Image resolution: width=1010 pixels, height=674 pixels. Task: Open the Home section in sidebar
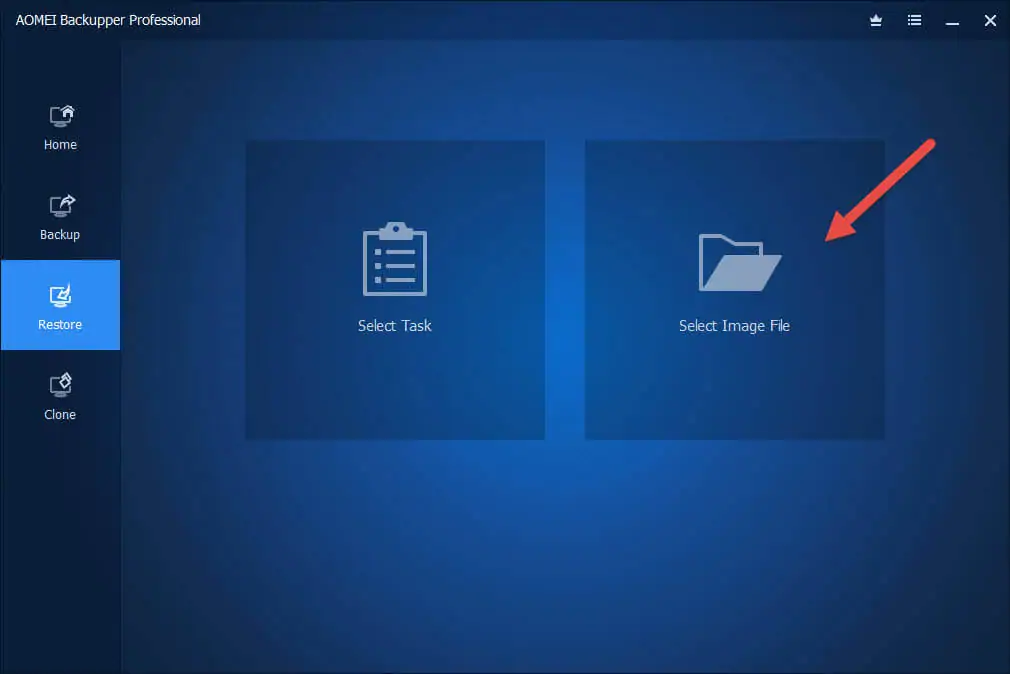tap(60, 128)
